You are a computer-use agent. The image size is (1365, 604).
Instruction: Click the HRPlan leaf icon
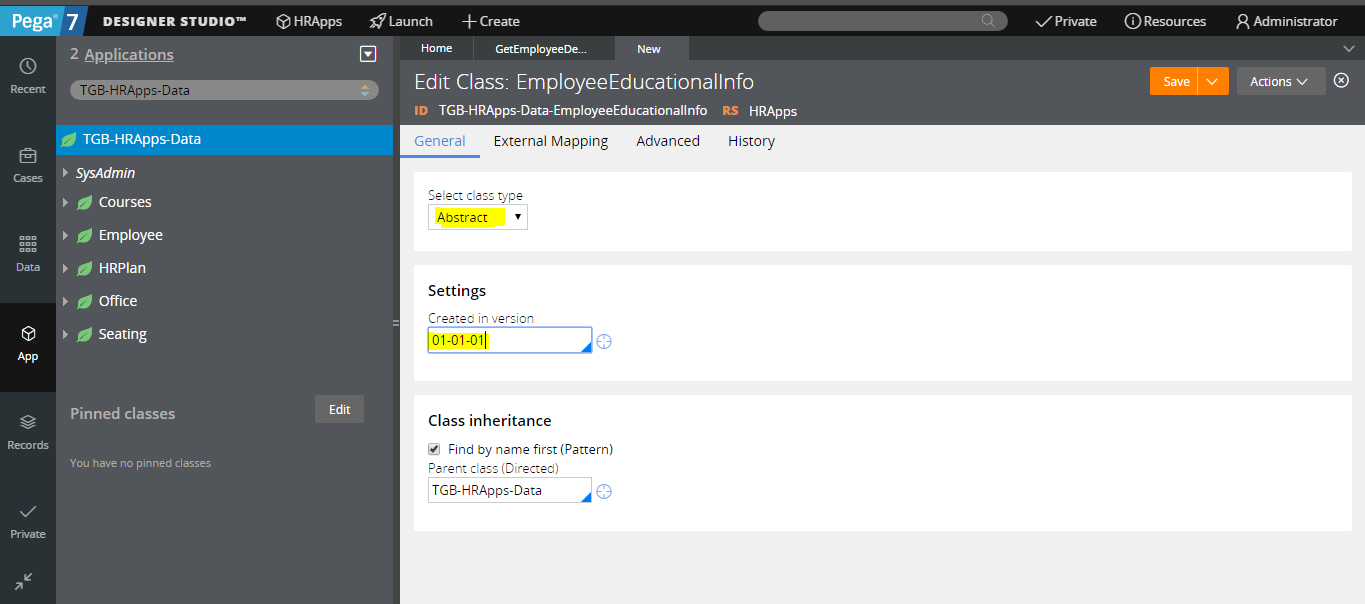pos(85,268)
